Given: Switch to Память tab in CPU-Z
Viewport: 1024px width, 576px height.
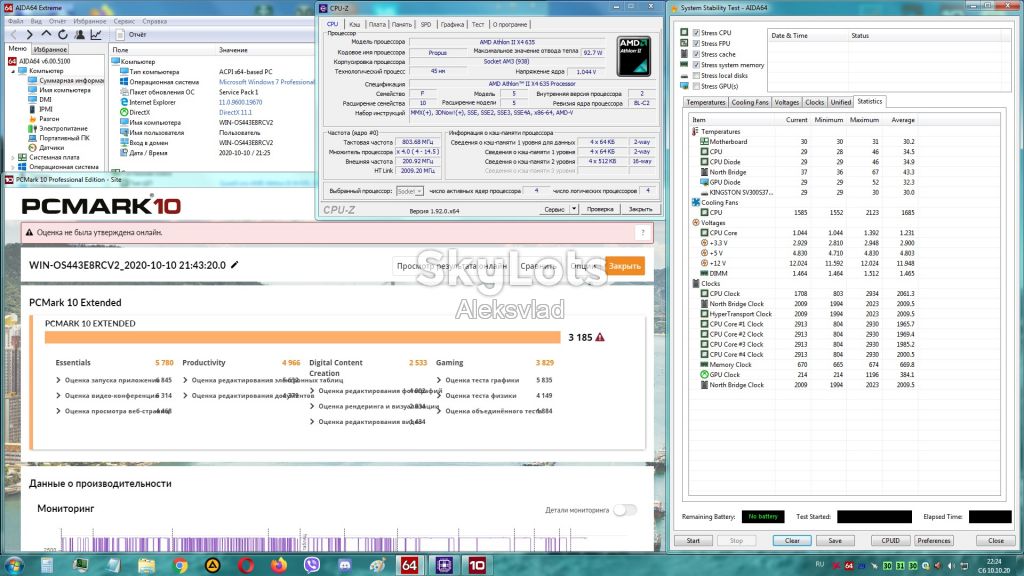Looking at the screenshot, I should click(402, 24).
